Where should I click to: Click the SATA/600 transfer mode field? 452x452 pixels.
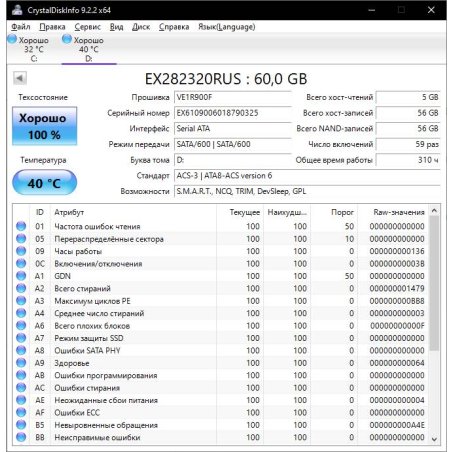click(x=233, y=144)
